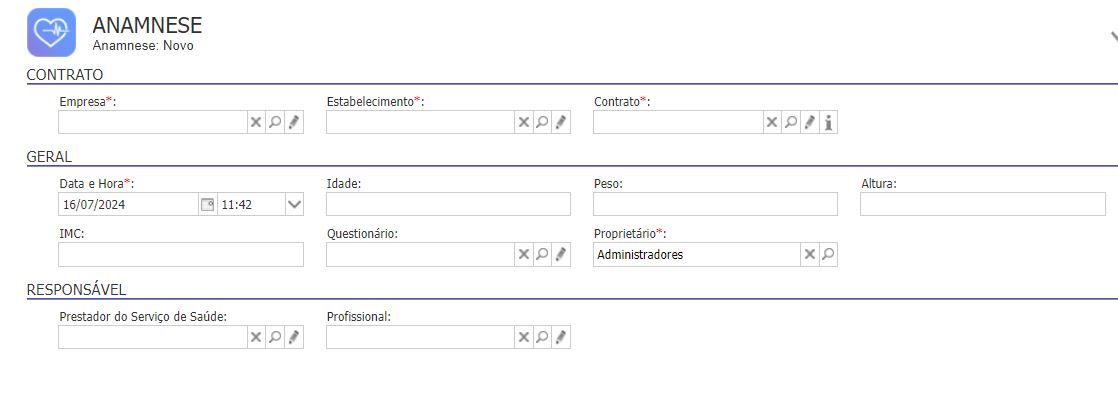Clear the Profissional field with X icon
The image size is (1118, 396).
coord(523,337)
